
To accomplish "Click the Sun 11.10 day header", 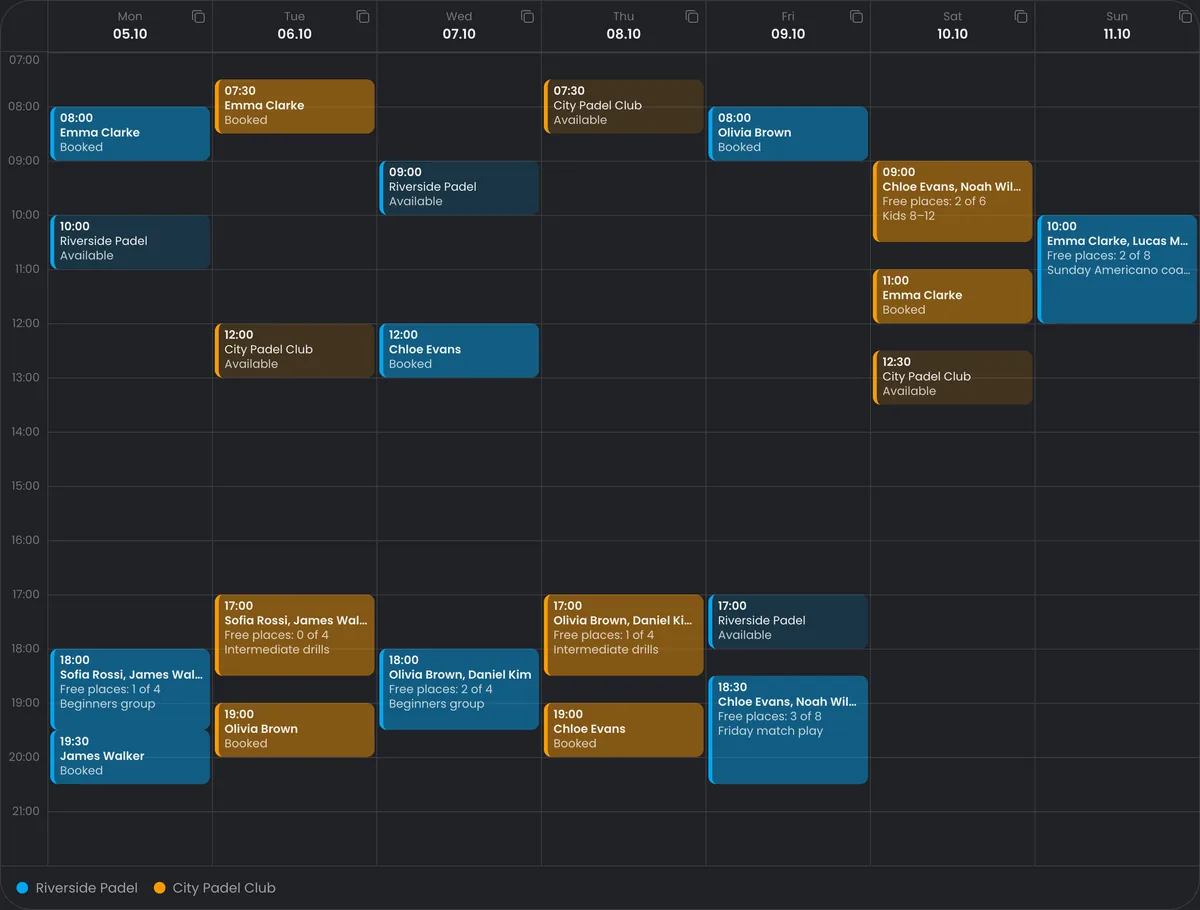I will [1117, 26].
